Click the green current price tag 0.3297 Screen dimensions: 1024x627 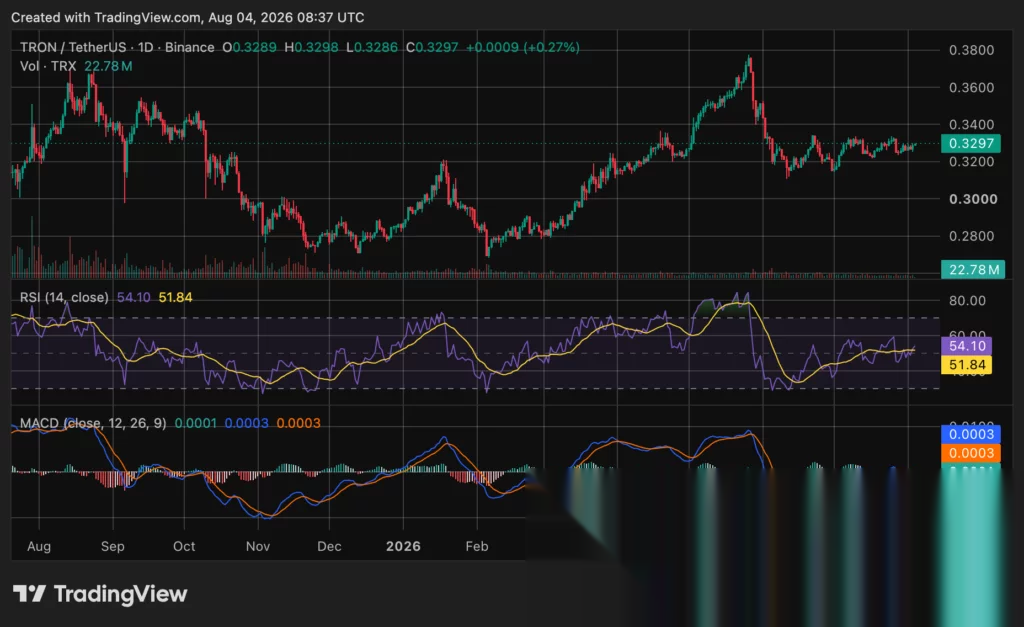[x=970, y=143]
